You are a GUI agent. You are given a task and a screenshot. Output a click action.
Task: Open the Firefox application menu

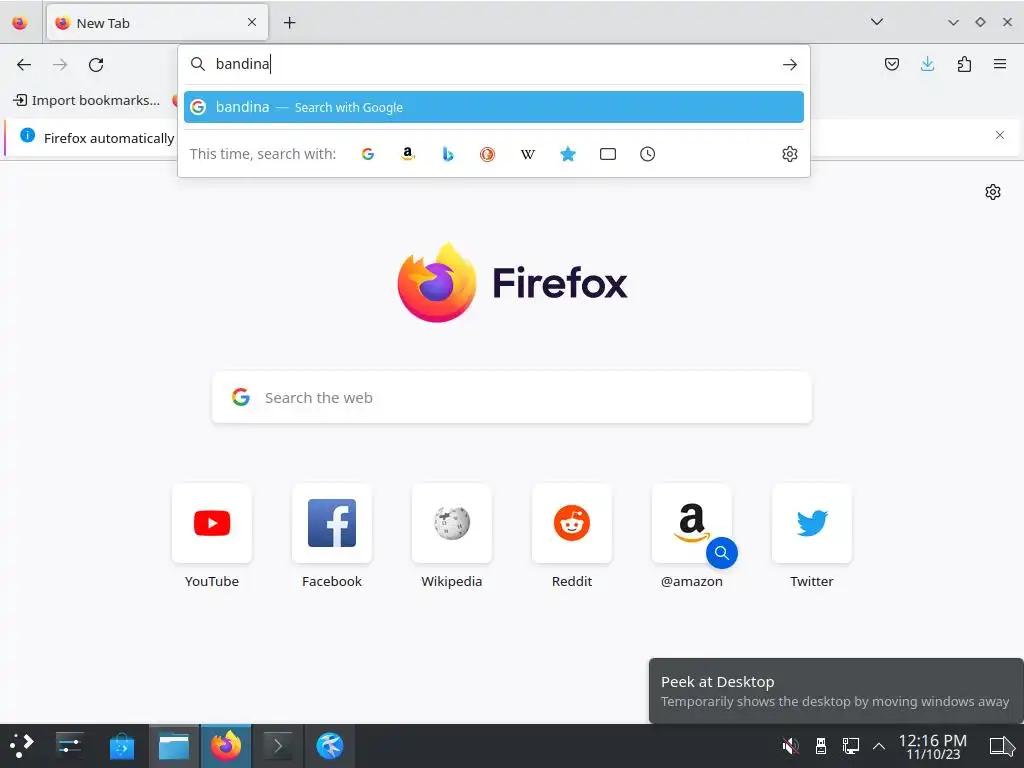999,64
